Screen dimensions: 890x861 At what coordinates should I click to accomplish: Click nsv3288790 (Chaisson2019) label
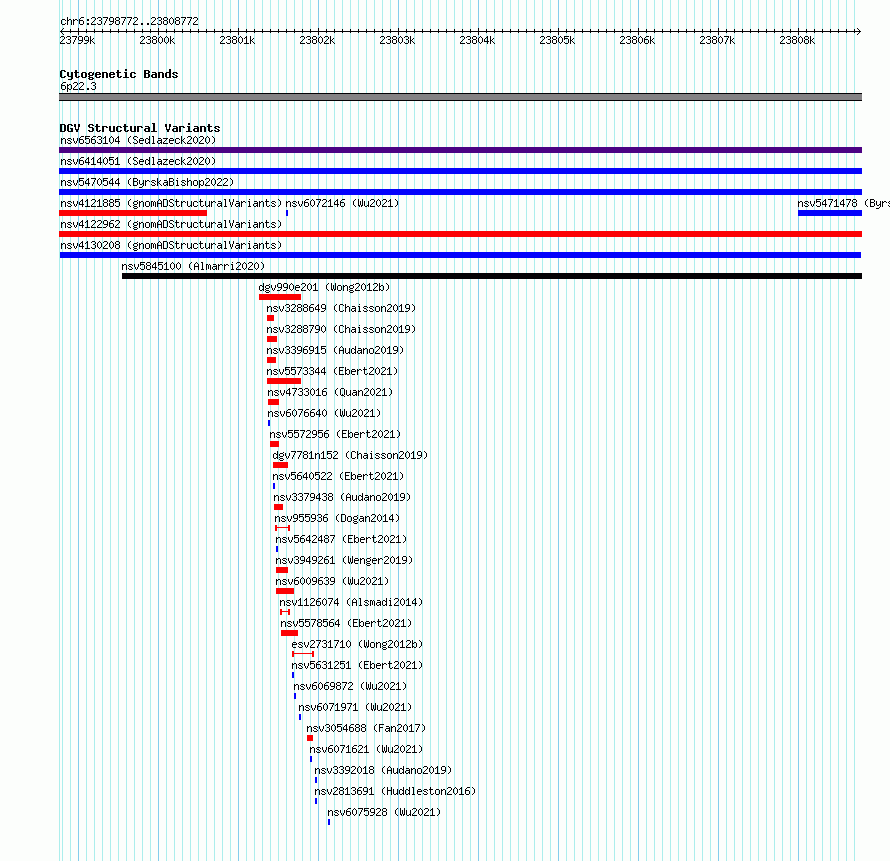click(x=341, y=329)
